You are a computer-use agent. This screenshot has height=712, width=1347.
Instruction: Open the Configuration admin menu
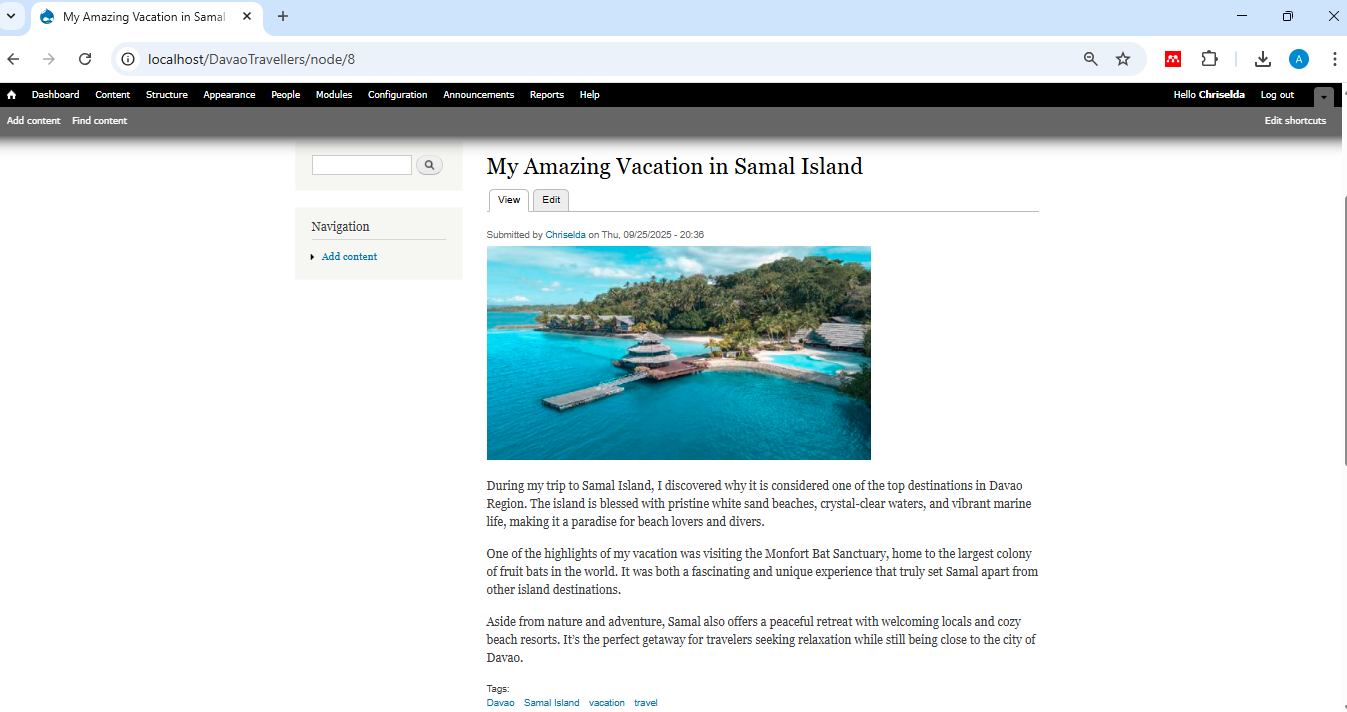[x=397, y=95]
